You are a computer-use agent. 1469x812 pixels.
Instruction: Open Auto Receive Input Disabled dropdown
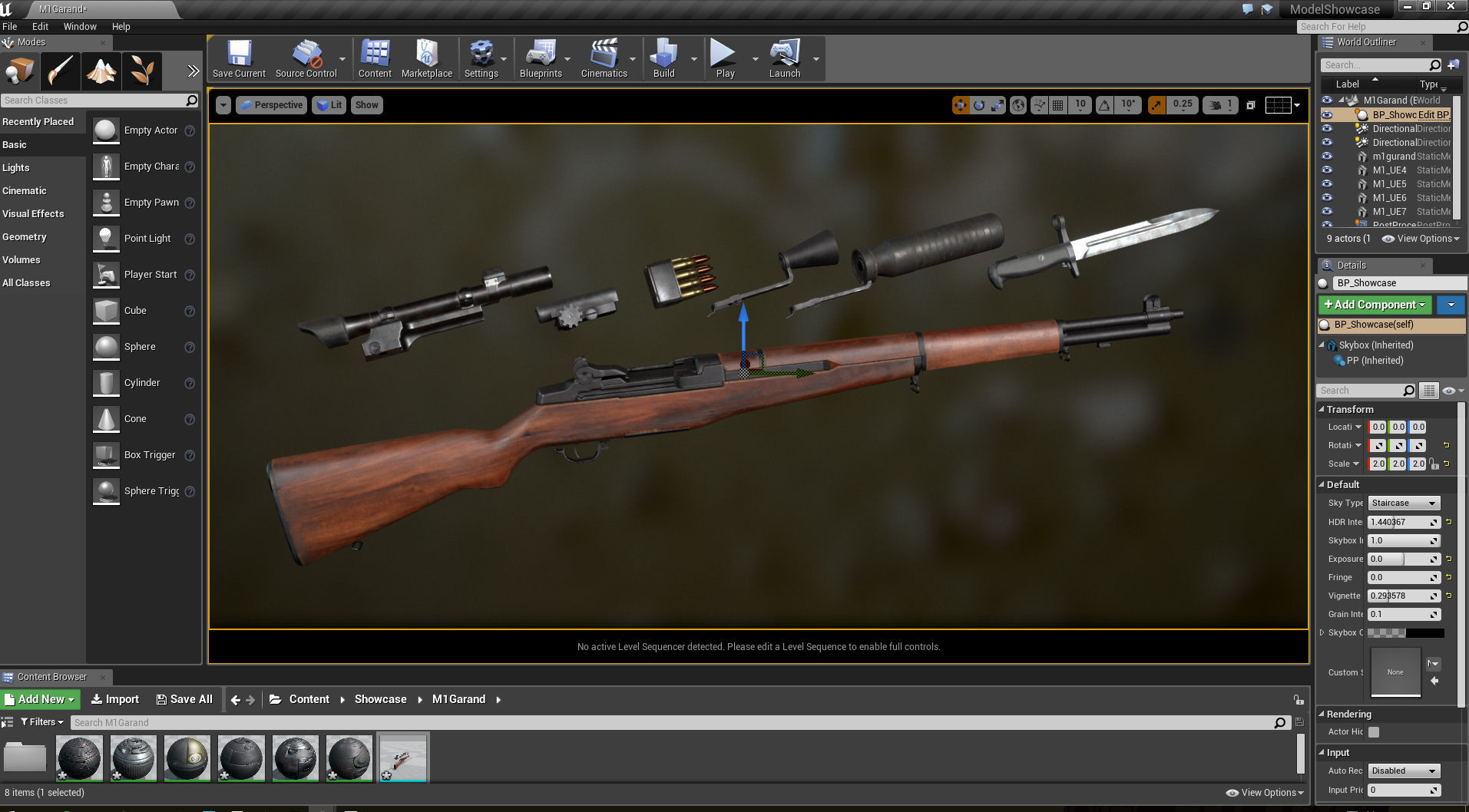[1404, 771]
